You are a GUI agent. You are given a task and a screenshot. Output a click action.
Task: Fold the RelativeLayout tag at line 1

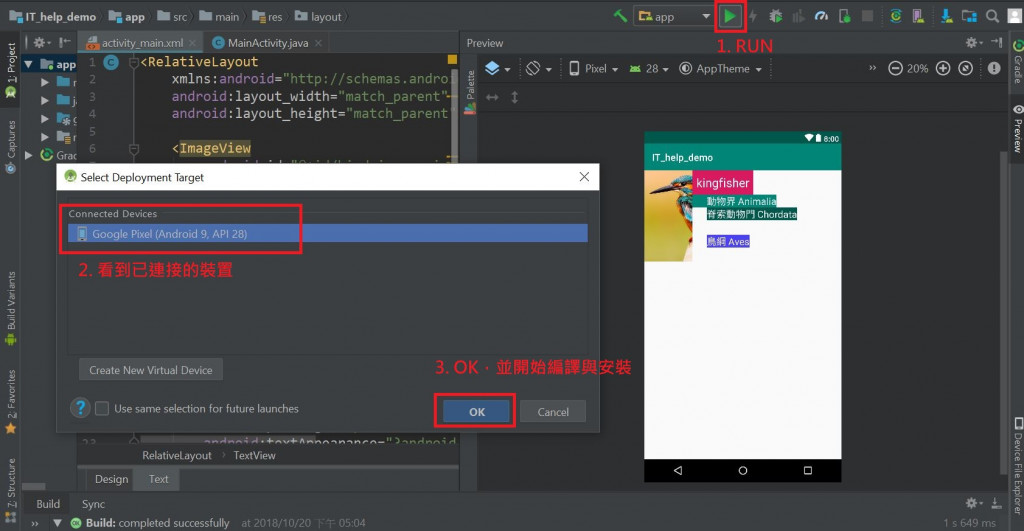coord(134,62)
